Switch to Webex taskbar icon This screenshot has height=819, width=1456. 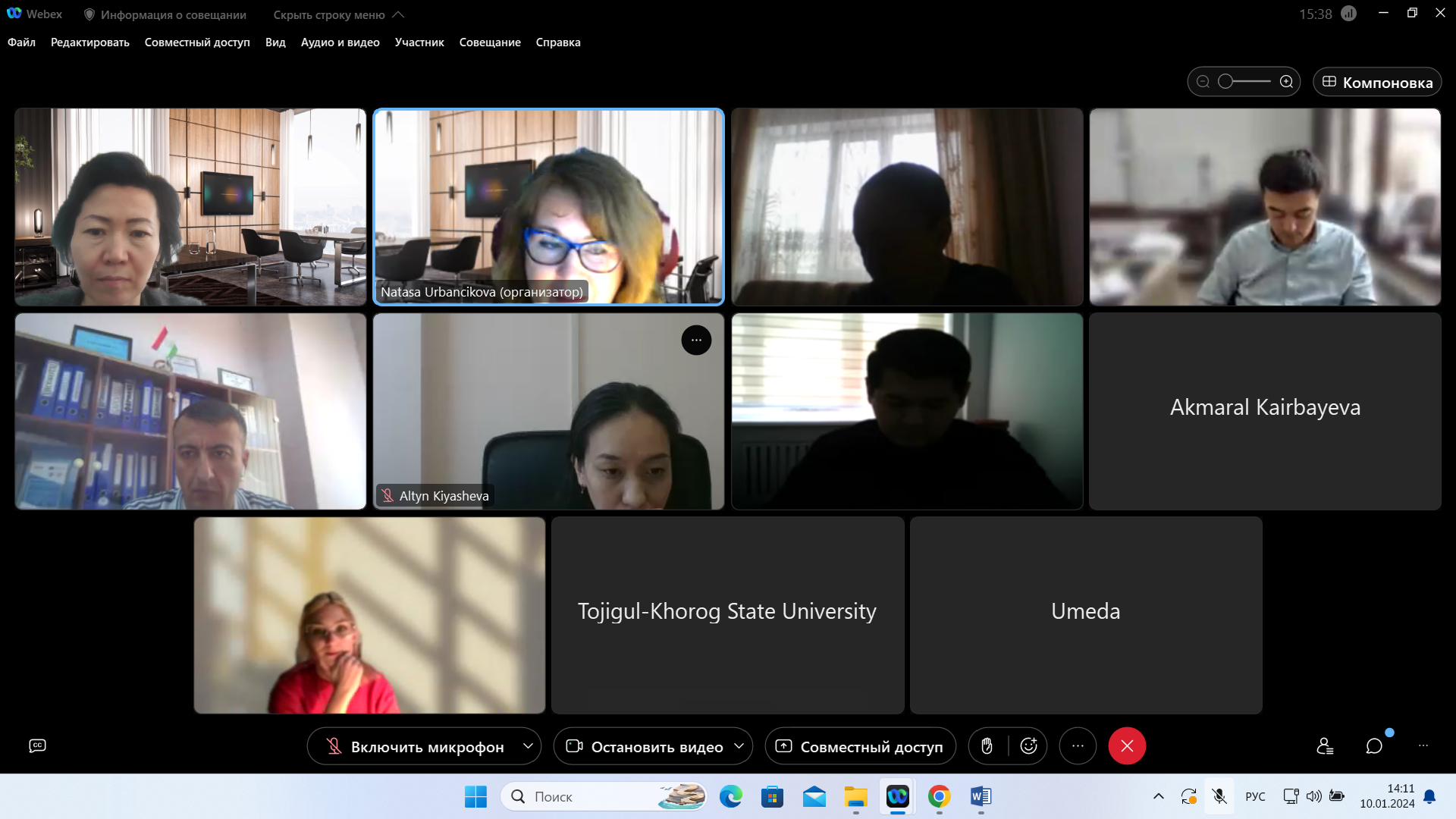pos(898,796)
